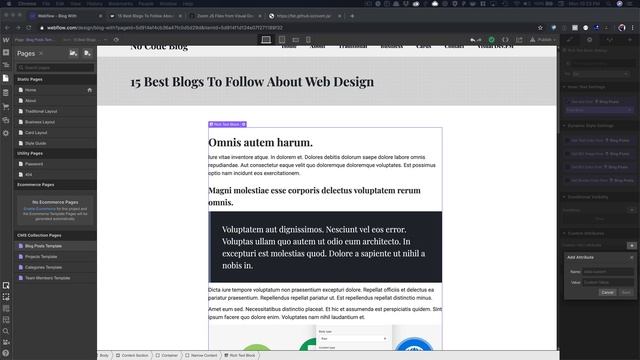640x360 pixels.
Task: Open the About page
Action: [56, 100]
